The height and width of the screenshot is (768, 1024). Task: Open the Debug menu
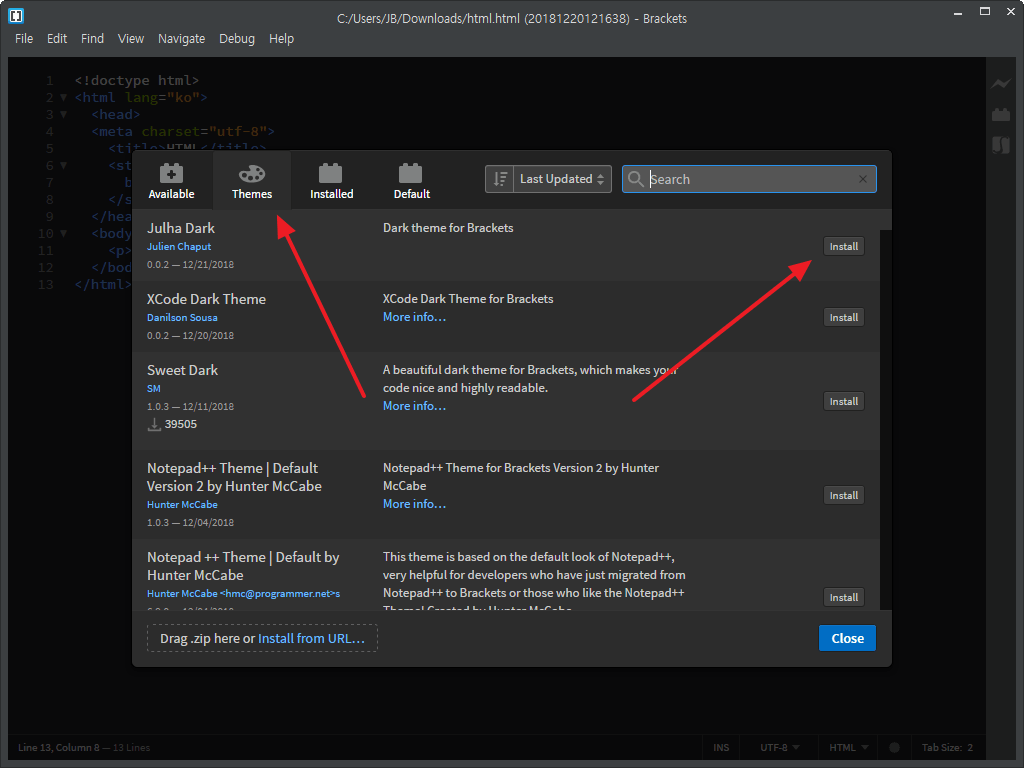[237, 39]
